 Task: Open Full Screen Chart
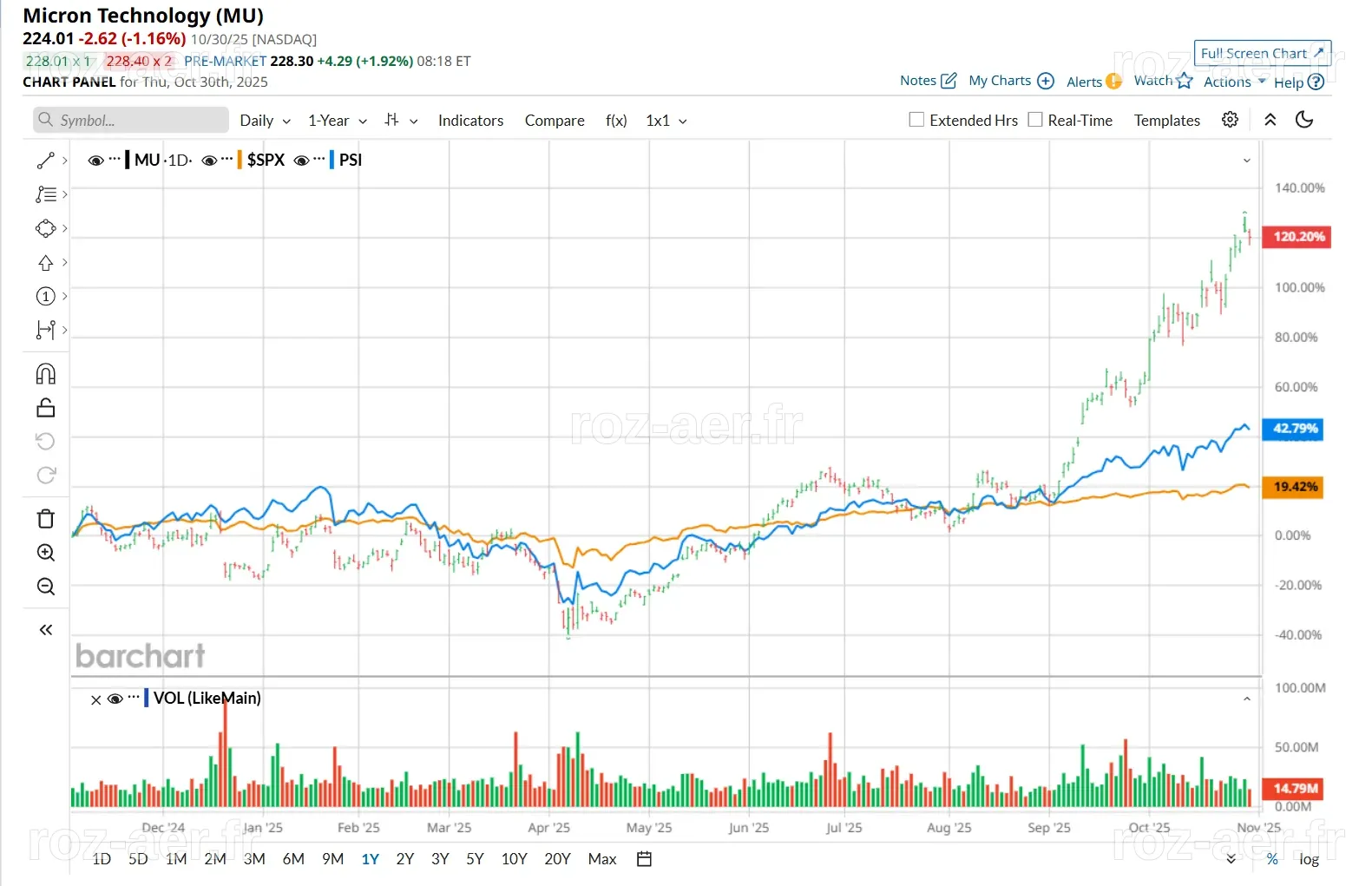1263,53
